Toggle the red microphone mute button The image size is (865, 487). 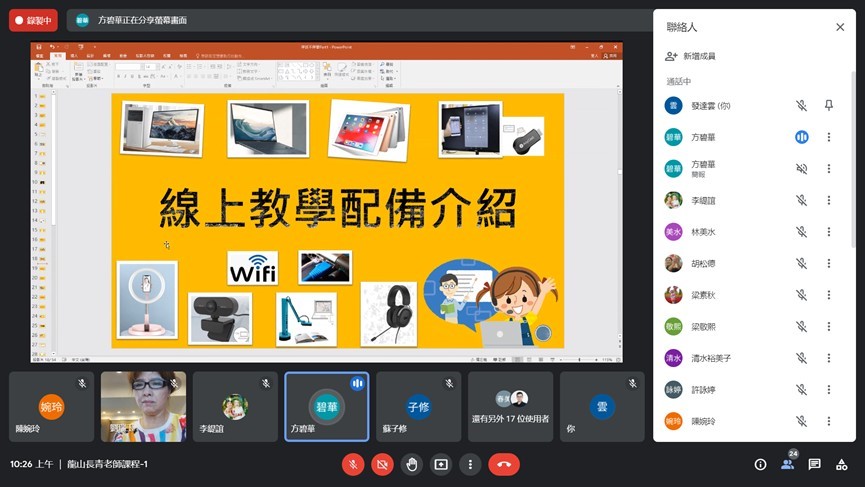352,464
